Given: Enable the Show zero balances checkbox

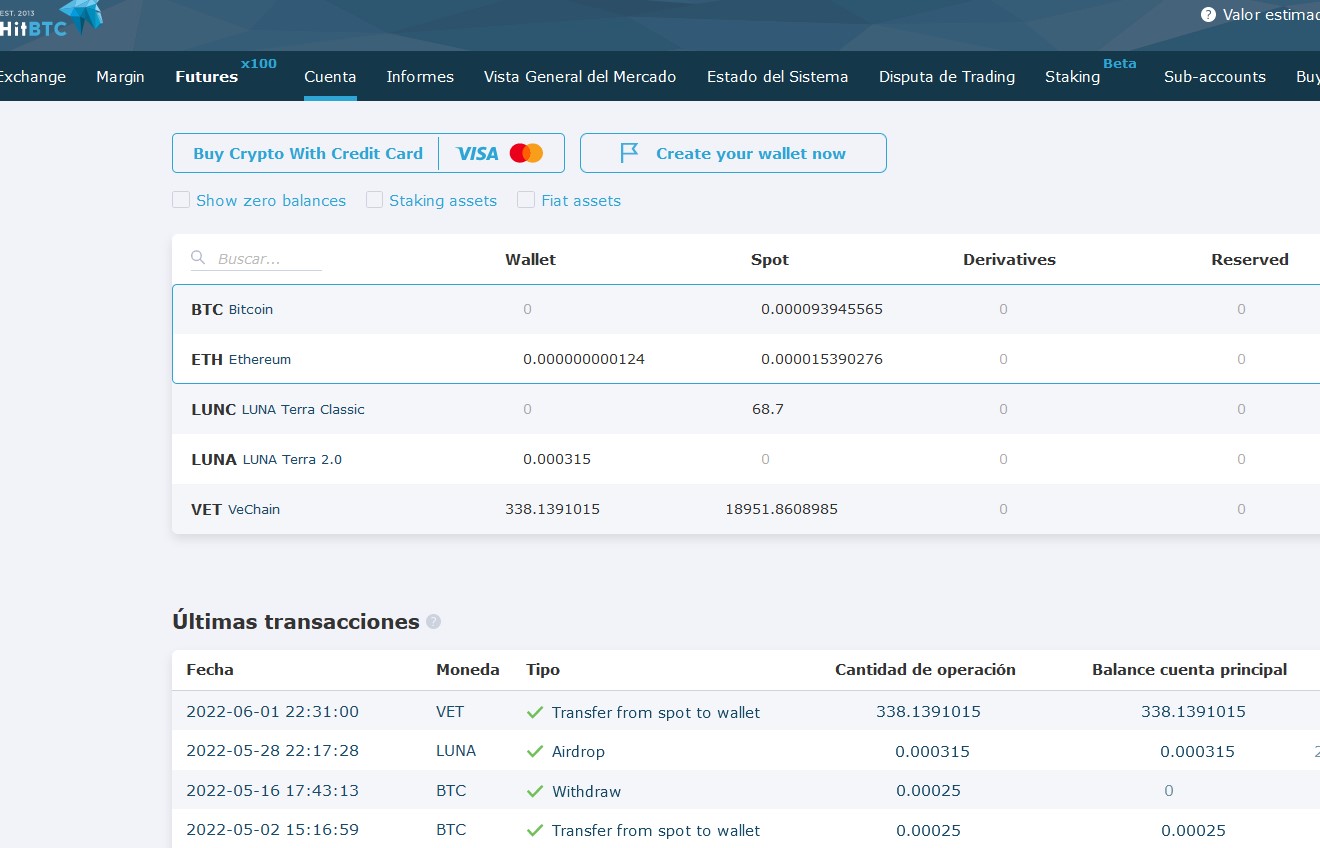Looking at the screenshot, I should click(x=181, y=200).
